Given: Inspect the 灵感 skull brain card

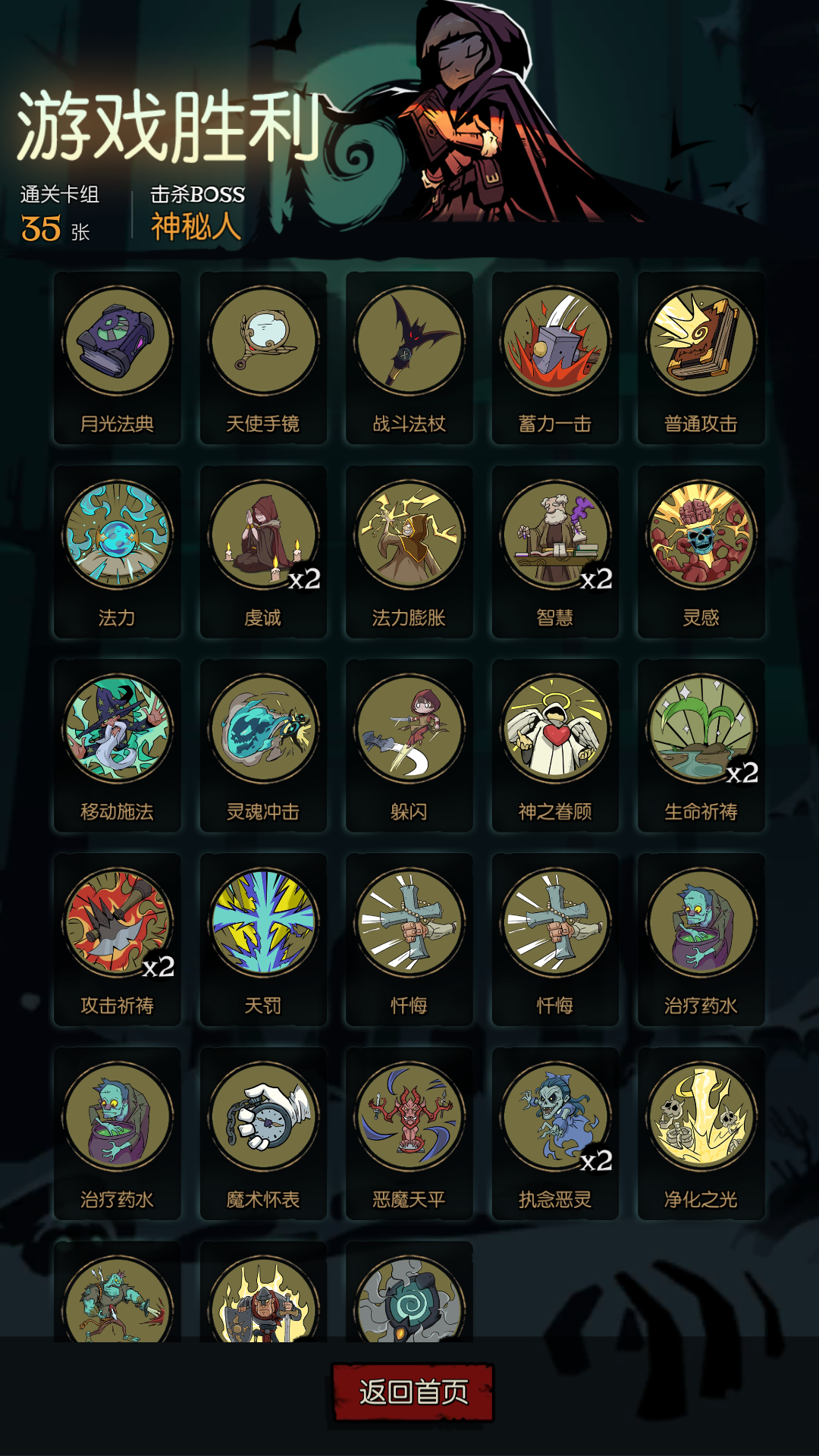Looking at the screenshot, I should click(701, 552).
